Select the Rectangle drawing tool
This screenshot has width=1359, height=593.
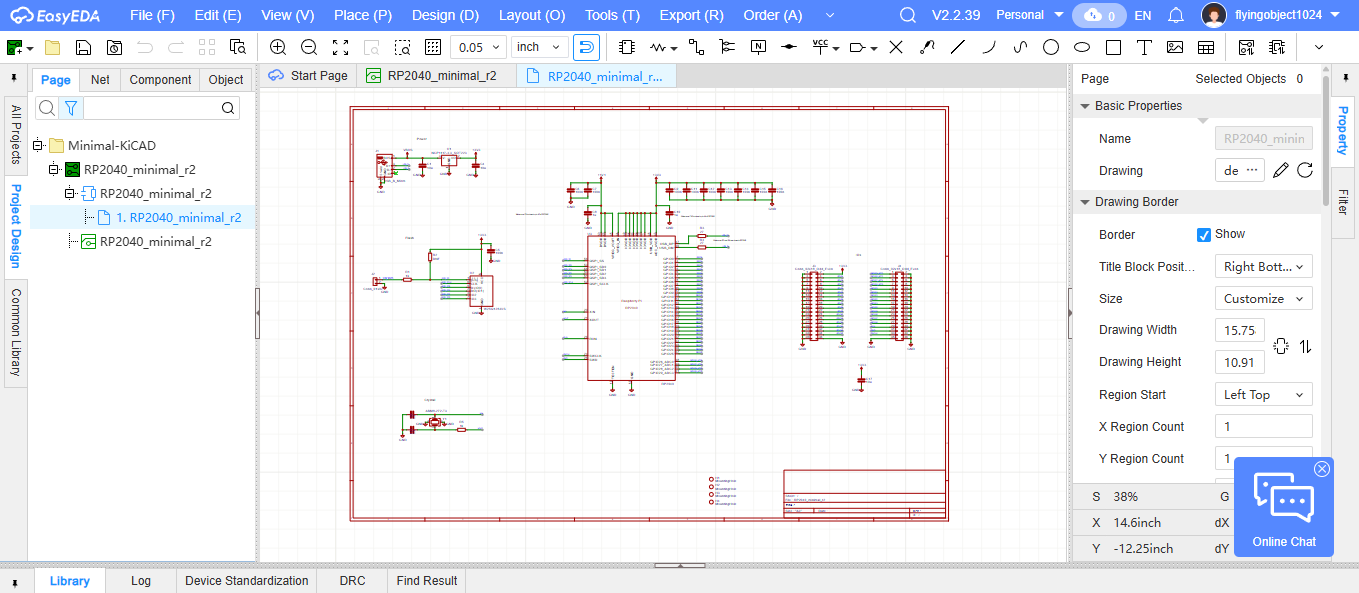(x=1113, y=47)
